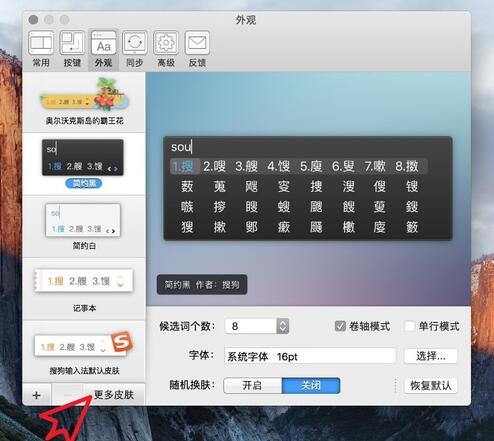
Task: Click candidate 6.叟 in preview
Action: (343, 166)
